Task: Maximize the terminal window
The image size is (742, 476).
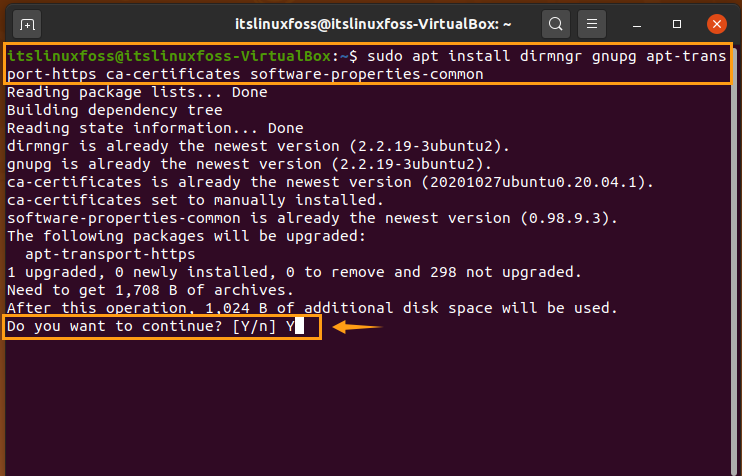Action: (x=677, y=24)
